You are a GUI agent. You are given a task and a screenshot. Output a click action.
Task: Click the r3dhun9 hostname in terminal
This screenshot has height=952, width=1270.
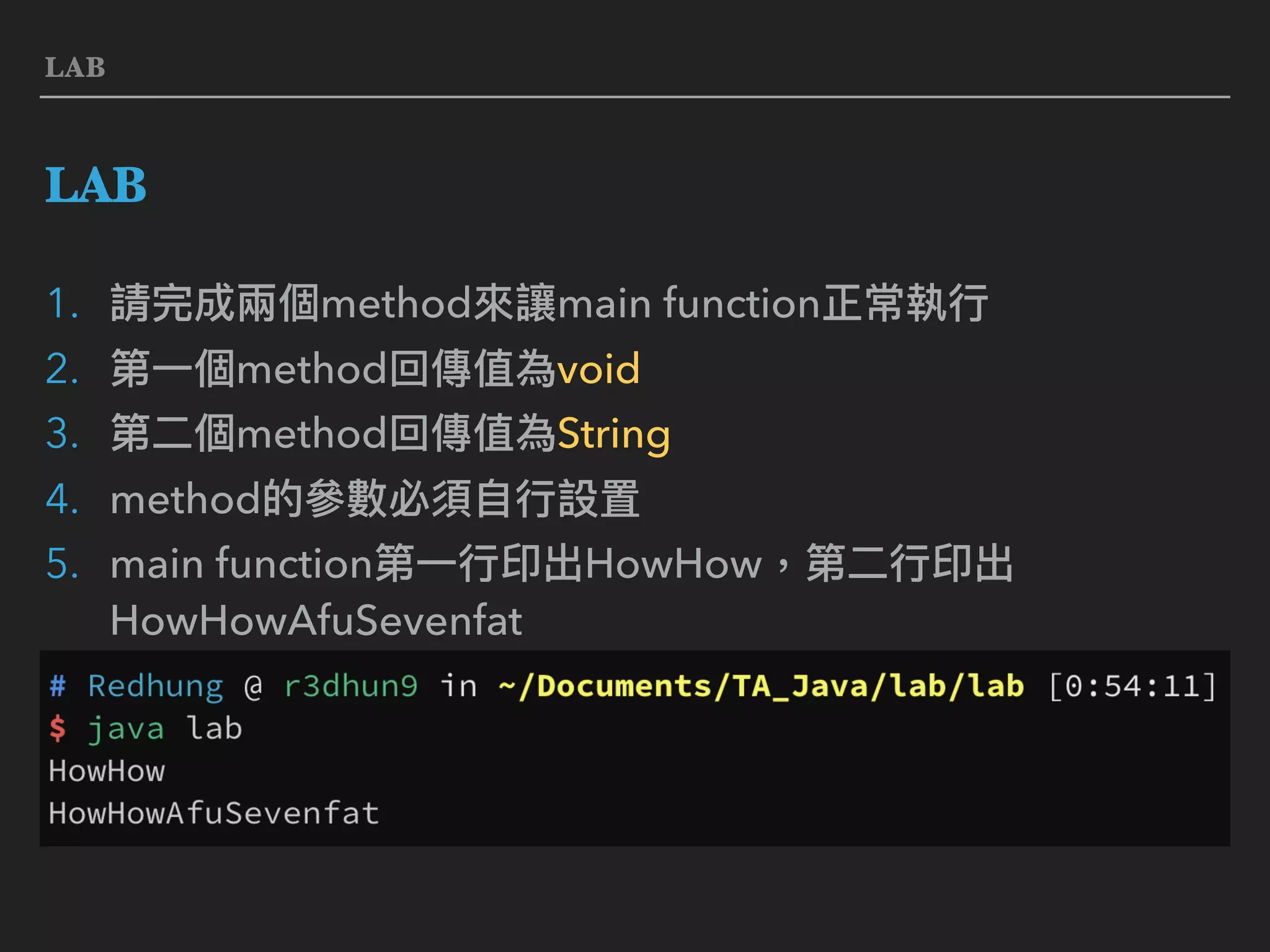coord(351,687)
